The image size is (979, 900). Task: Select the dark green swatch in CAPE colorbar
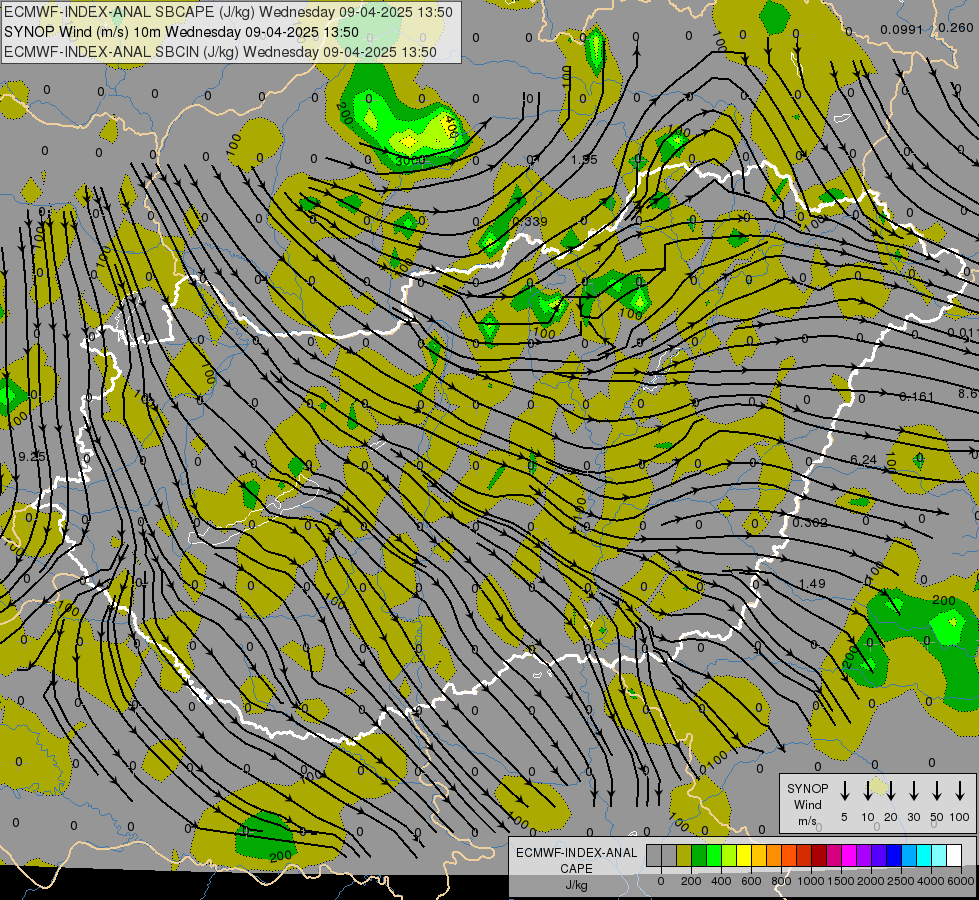[x=699, y=855]
